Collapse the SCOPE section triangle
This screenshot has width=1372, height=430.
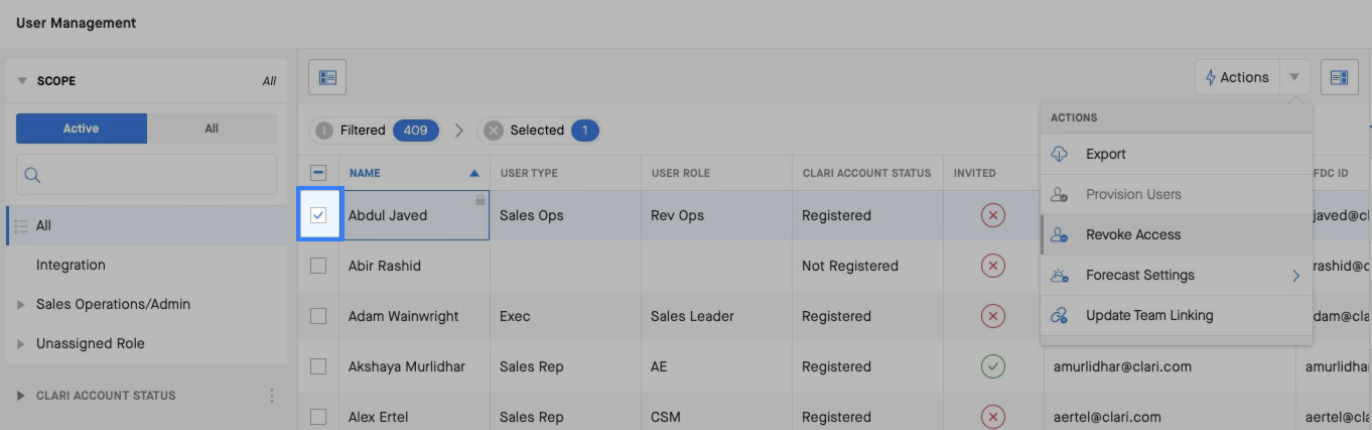tap(22, 81)
